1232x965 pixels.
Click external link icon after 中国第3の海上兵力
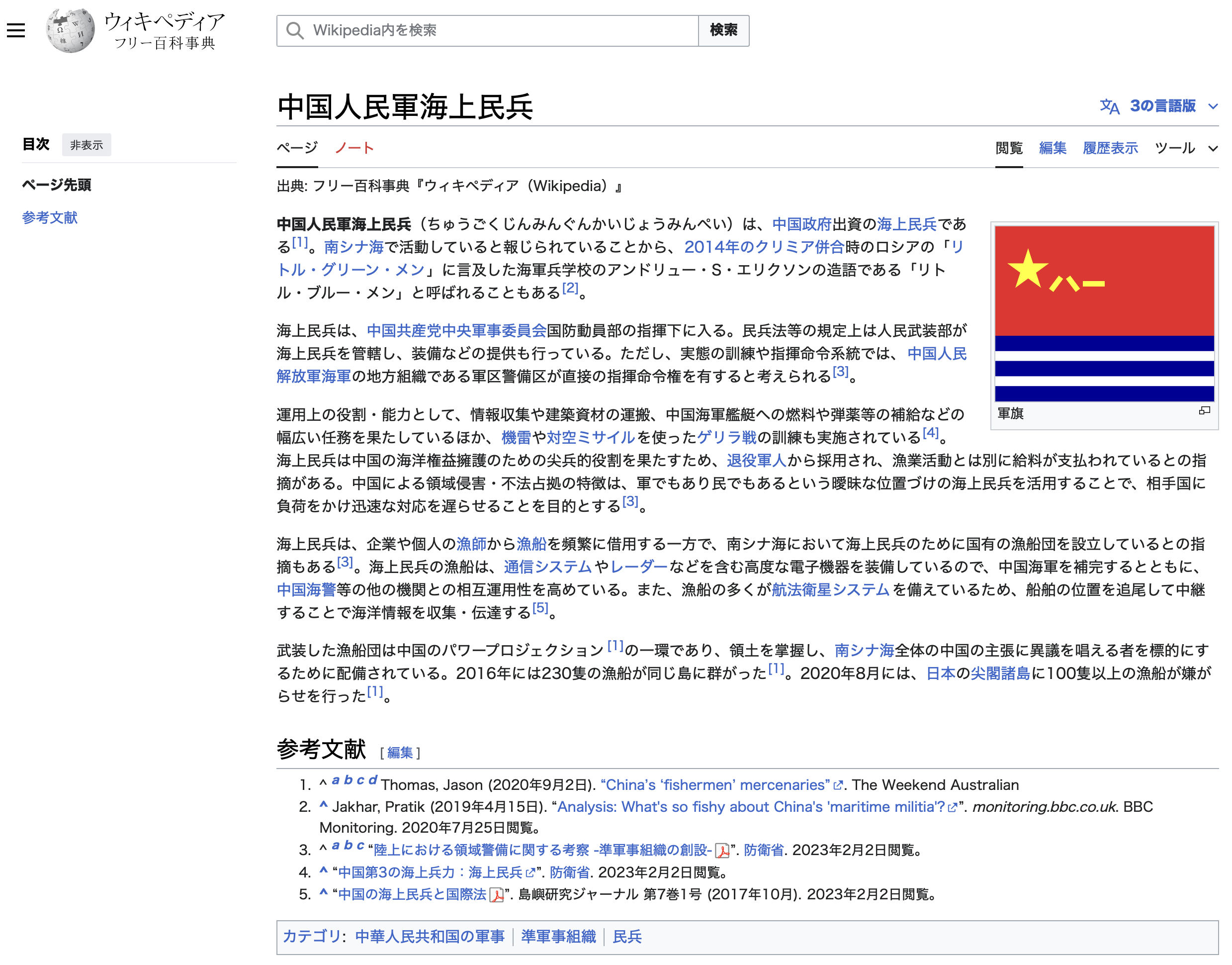[x=529, y=873]
